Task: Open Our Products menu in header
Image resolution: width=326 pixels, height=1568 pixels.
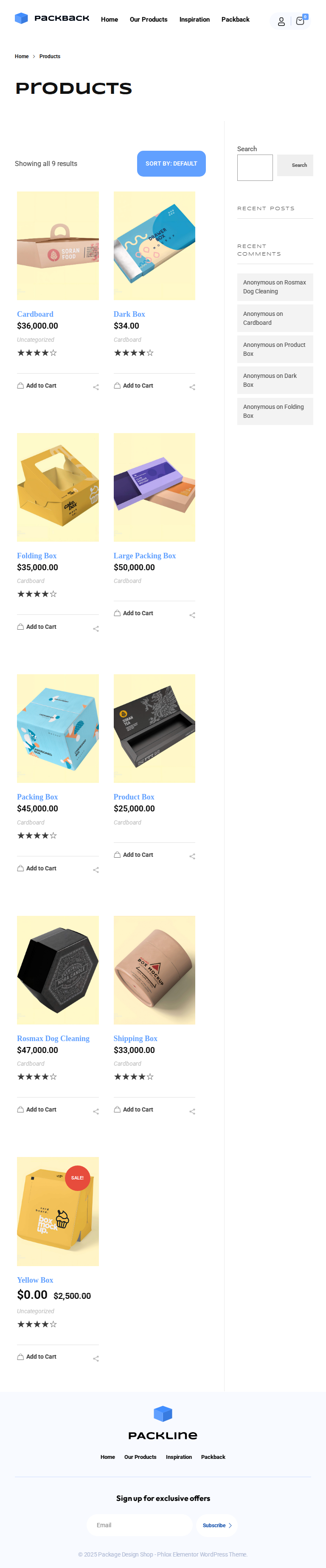Action: 149,20
